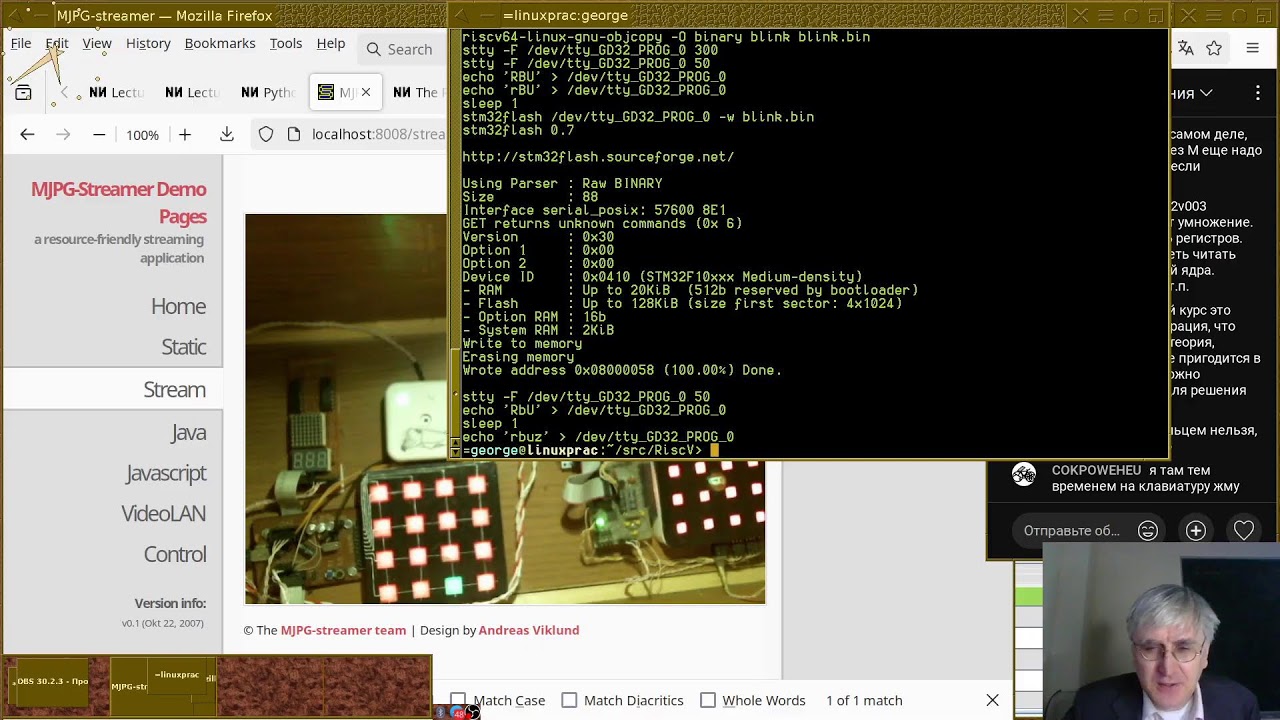Image resolution: width=1280 pixels, height=720 pixels.
Task: Open the Tools menu
Action: [285, 44]
